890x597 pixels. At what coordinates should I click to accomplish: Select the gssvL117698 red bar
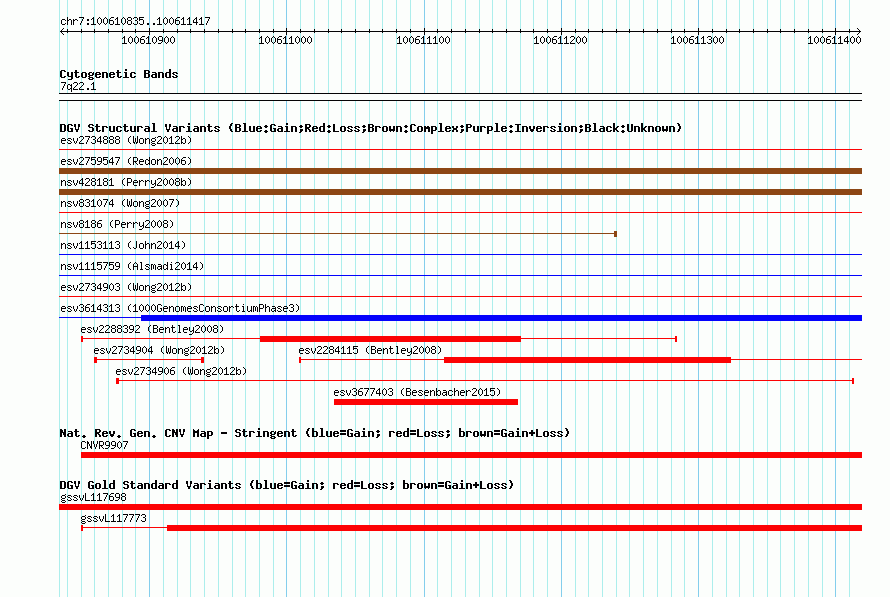pyautogui.click(x=460, y=507)
